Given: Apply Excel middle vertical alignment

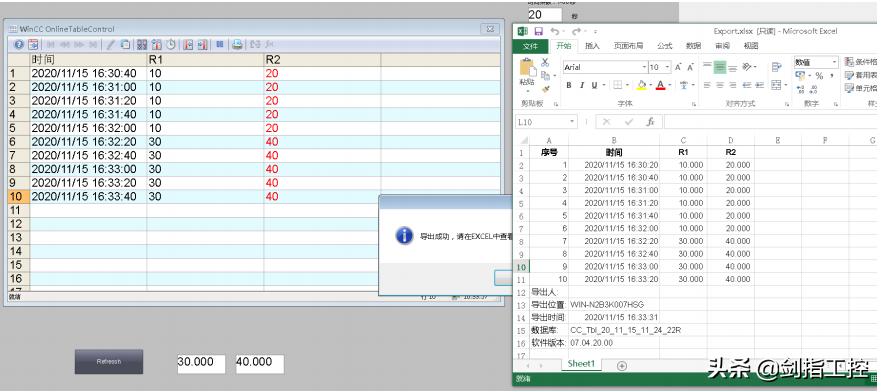Looking at the screenshot, I should [720, 67].
